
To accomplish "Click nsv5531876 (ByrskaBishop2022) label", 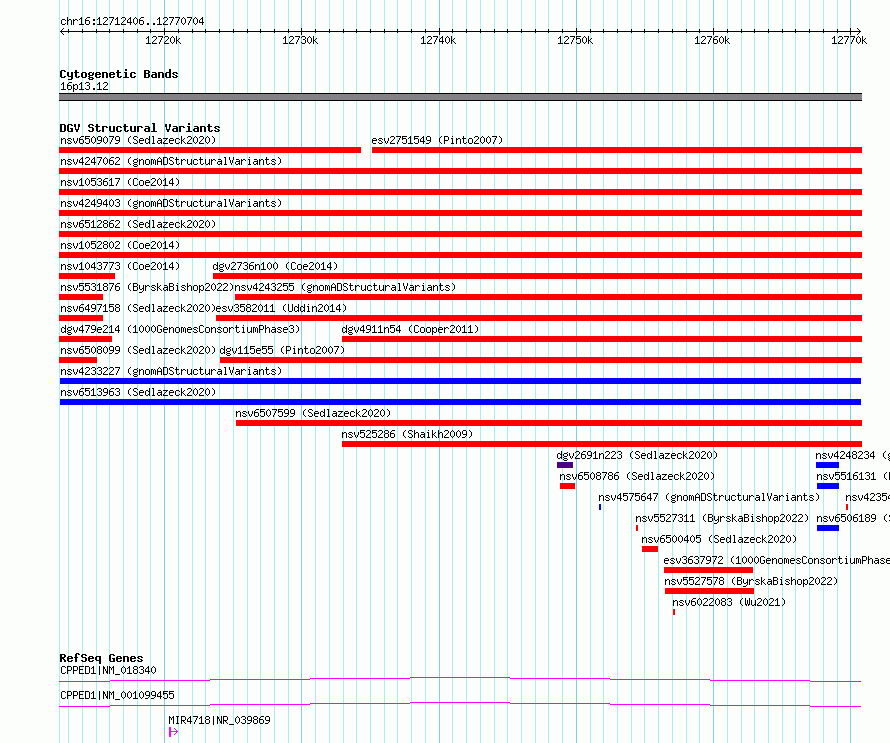I will [x=147, y=287].
